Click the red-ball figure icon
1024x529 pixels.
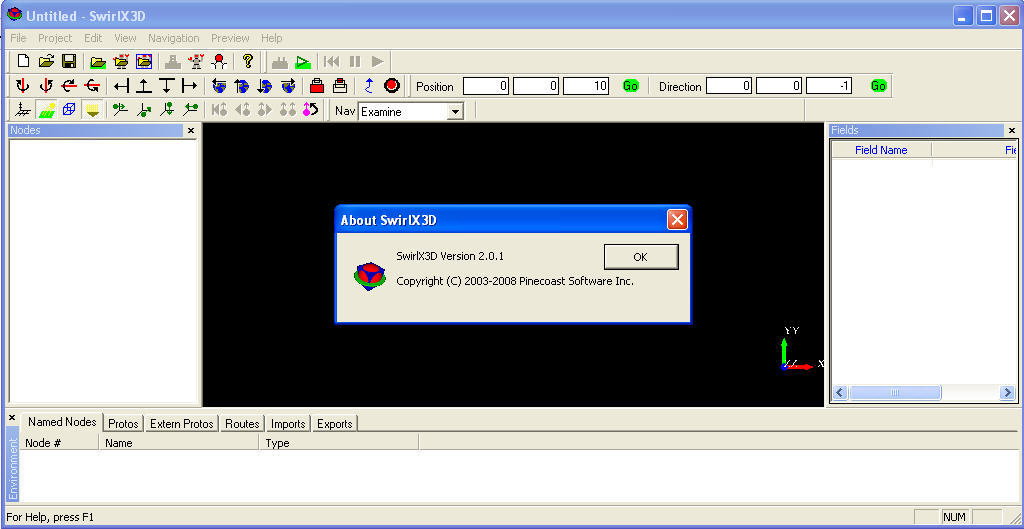219,62
